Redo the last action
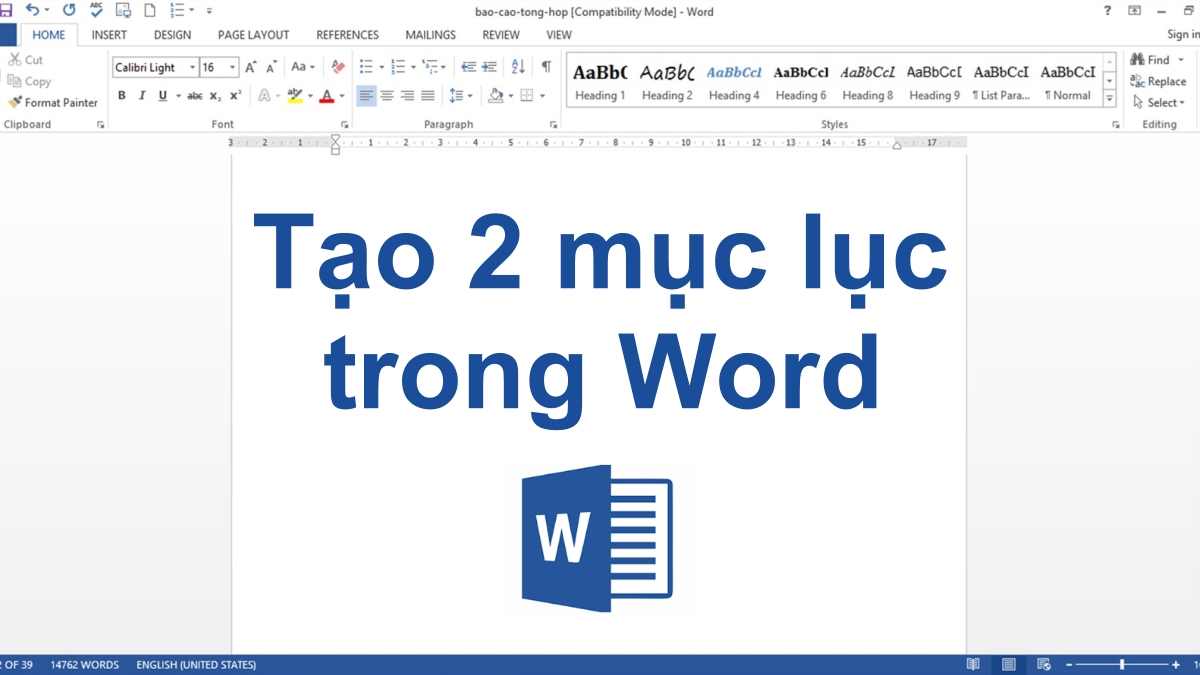The image size is (1200, 675). click(x=69, y=10)
